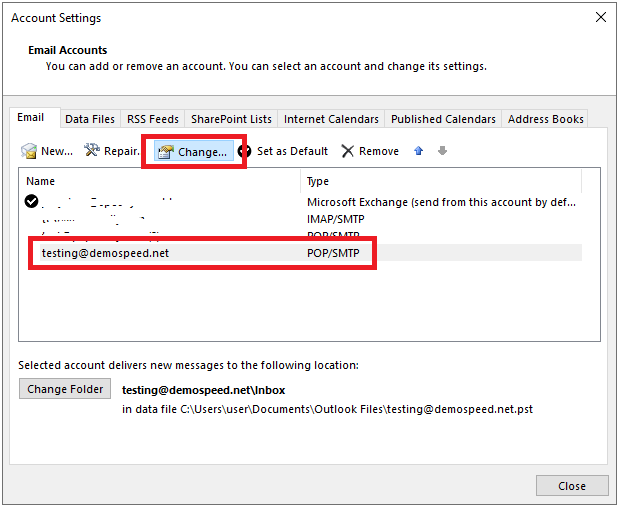The width and height of the screenshot is (620, 507).
Task: Set selected account as default
Action: pos(283,151)
